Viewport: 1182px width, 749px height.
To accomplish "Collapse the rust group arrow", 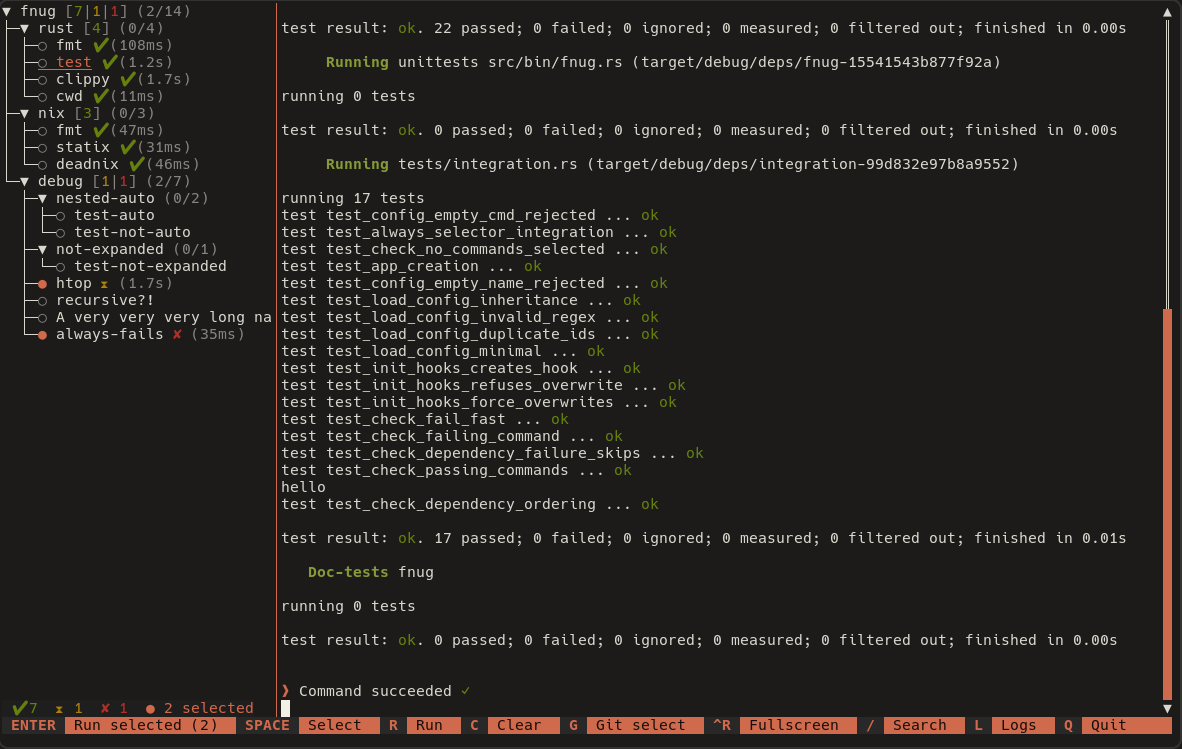I will tap(25, 29).
